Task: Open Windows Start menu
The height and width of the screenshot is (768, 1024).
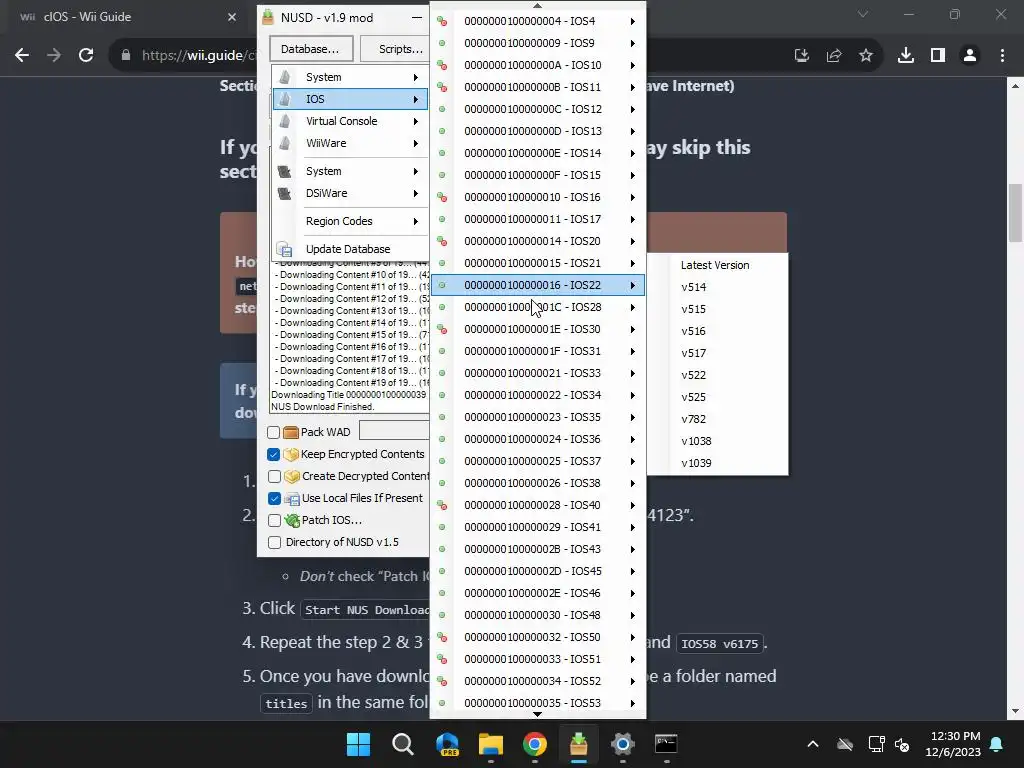Action: click(x=359, y=744)
